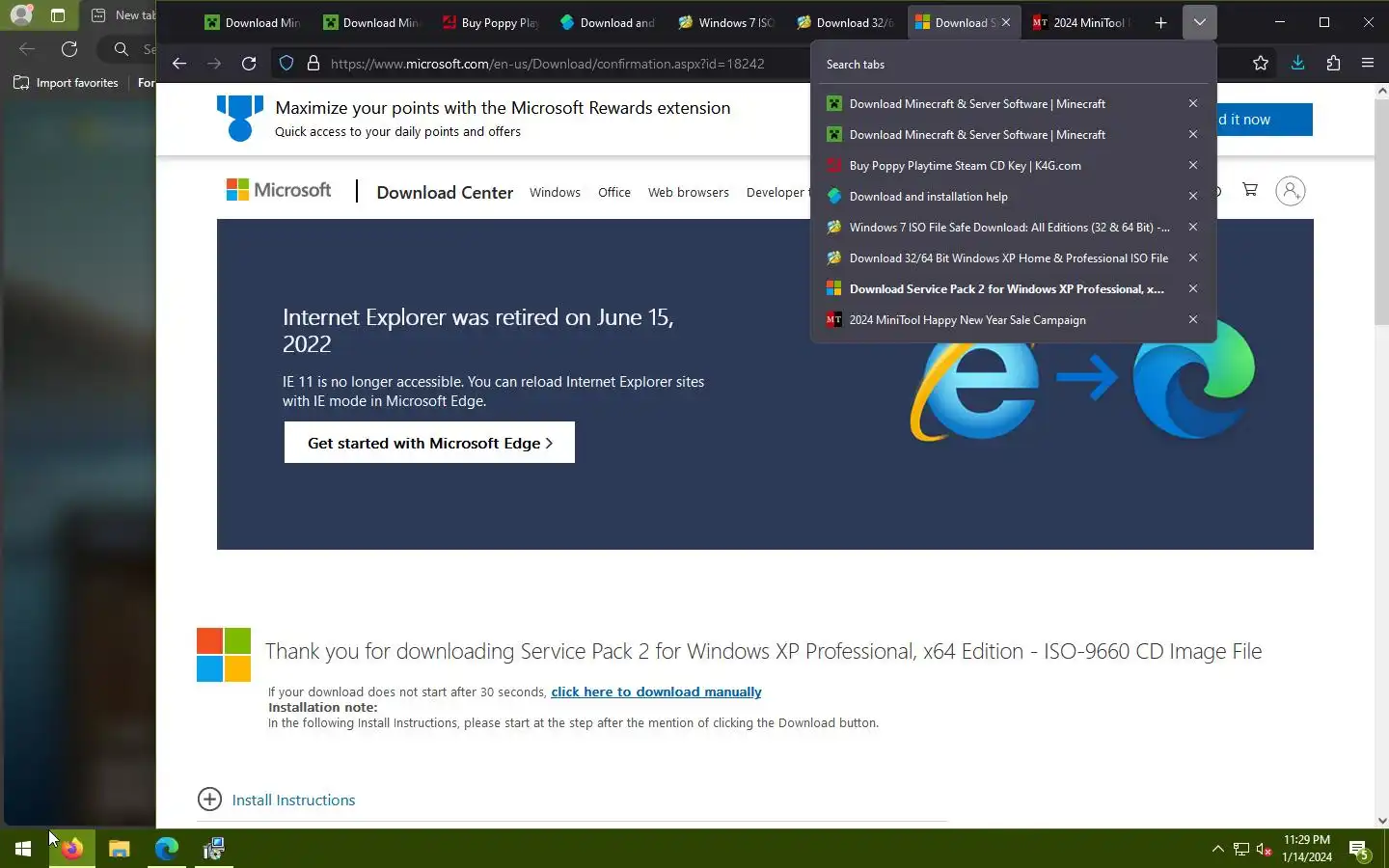Click the muted volume tray icon
This screenshot has height=868, width=1389.
point(1264,850)
